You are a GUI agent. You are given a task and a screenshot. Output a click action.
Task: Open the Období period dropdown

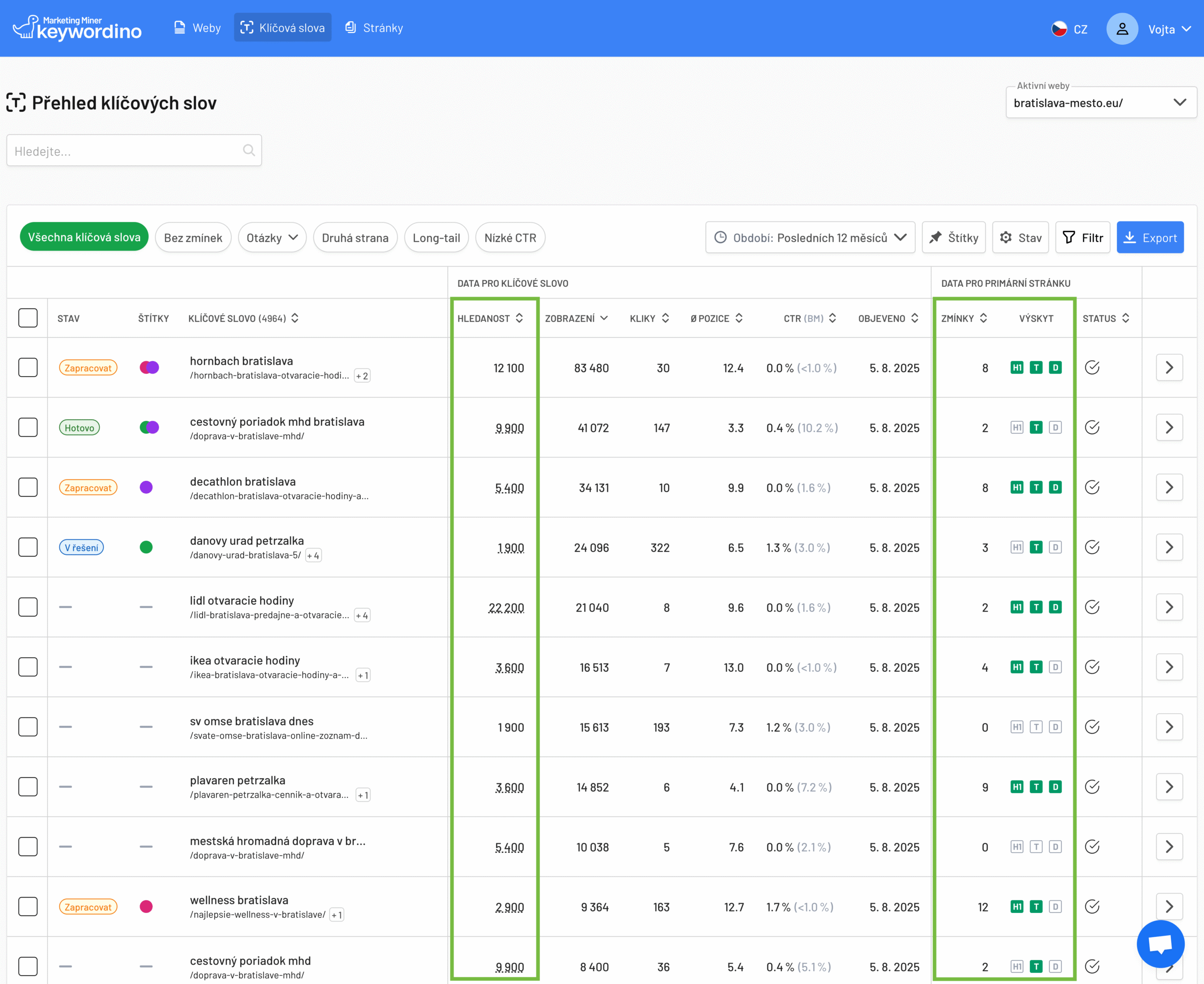(810, 237)
